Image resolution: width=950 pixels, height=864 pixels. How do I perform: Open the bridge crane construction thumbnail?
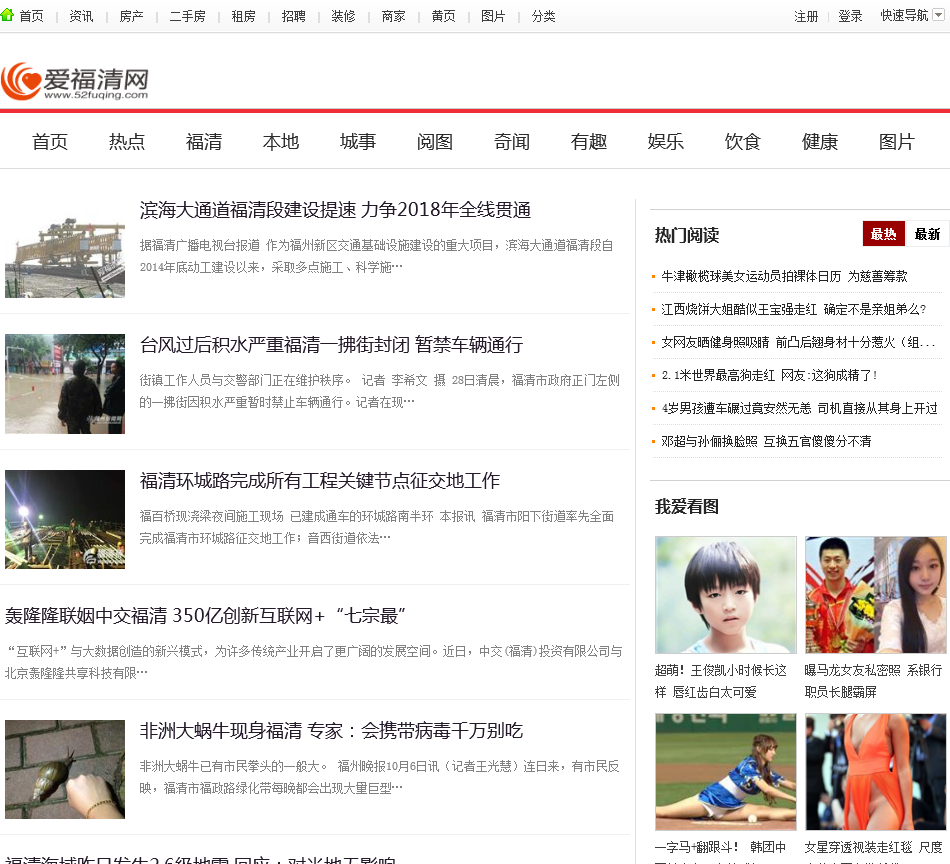pos(65,248)
